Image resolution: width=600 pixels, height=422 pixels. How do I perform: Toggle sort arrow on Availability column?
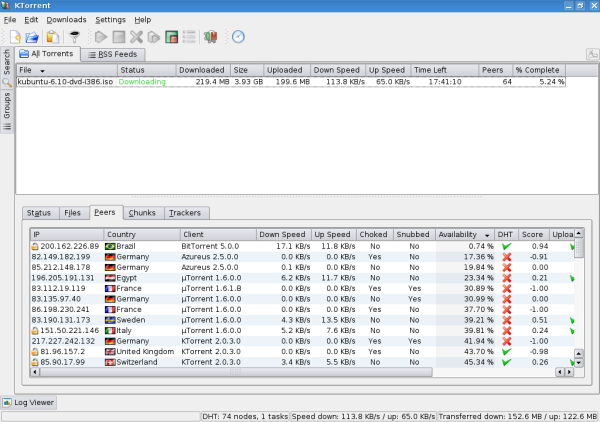click(487, 235)
